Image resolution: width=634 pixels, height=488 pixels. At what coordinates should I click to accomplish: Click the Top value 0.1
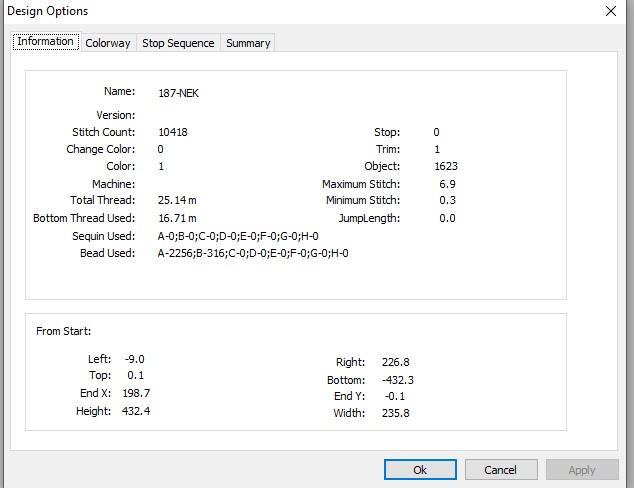click(135, 375)
